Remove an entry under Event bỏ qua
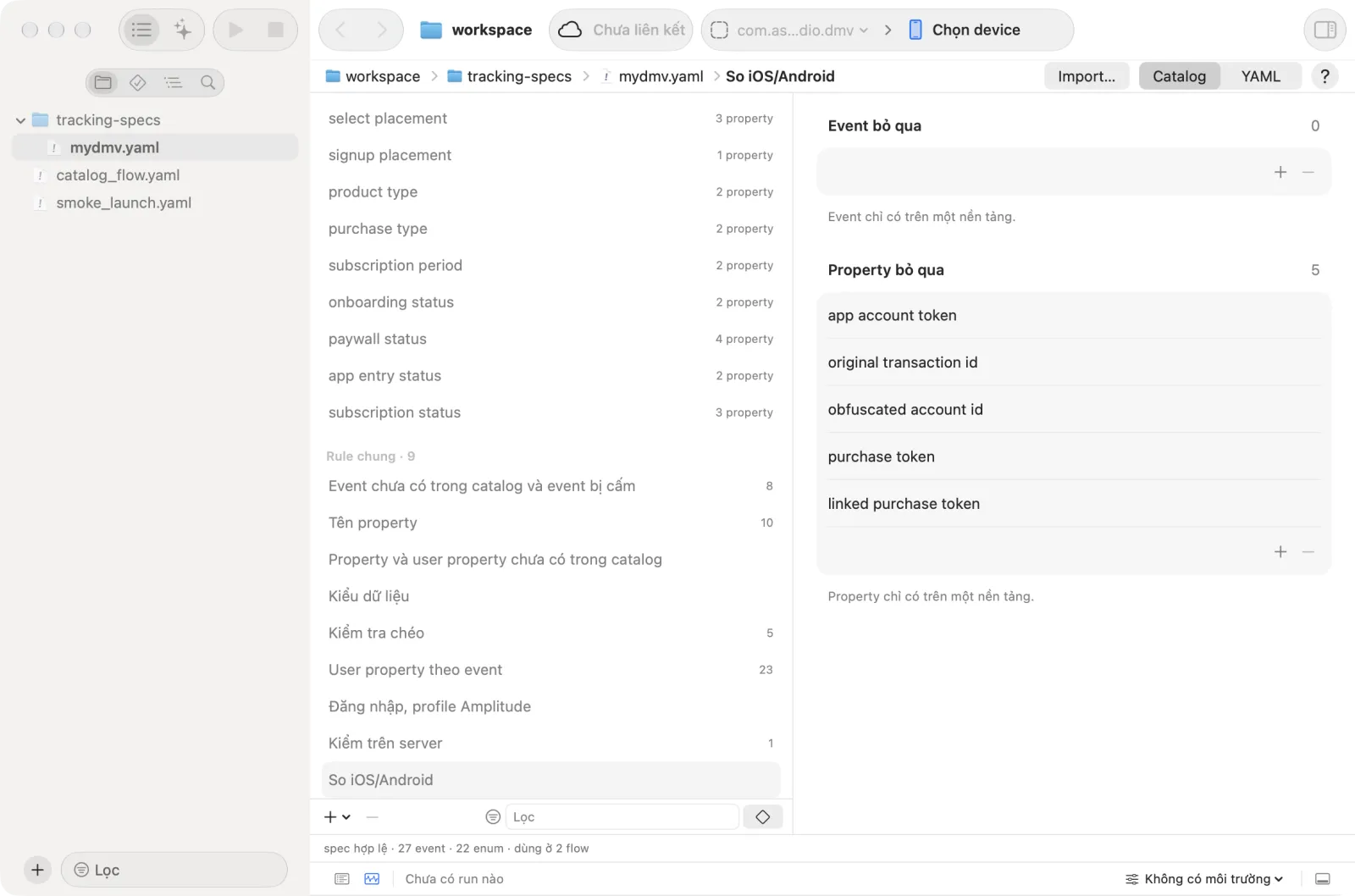This screenshot has height=896, width=1355. point(1308,172)
